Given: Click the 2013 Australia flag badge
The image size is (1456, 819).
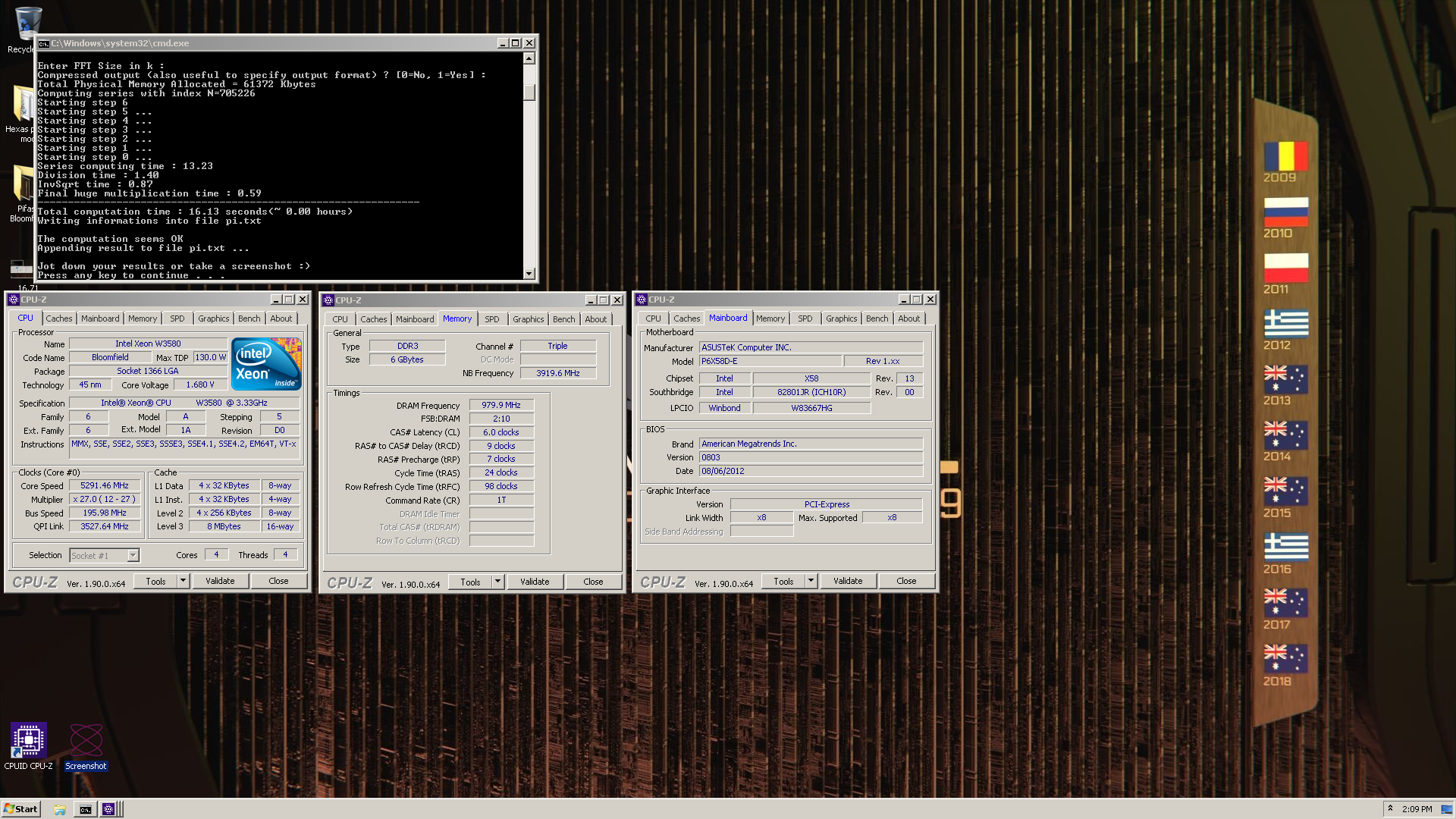Looking at the screenshot, I should 1285,380.
